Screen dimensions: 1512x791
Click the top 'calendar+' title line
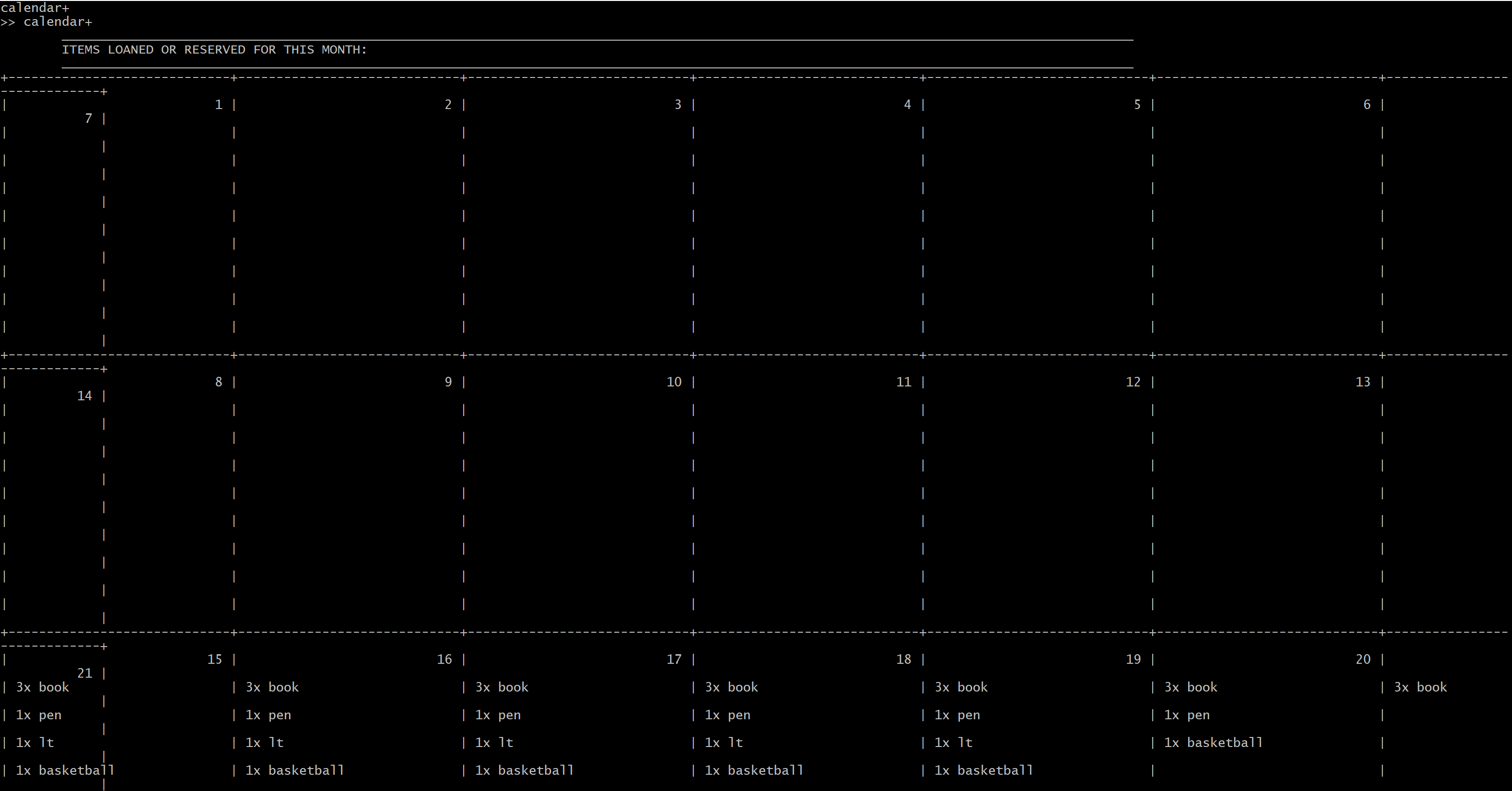(34, 8)
